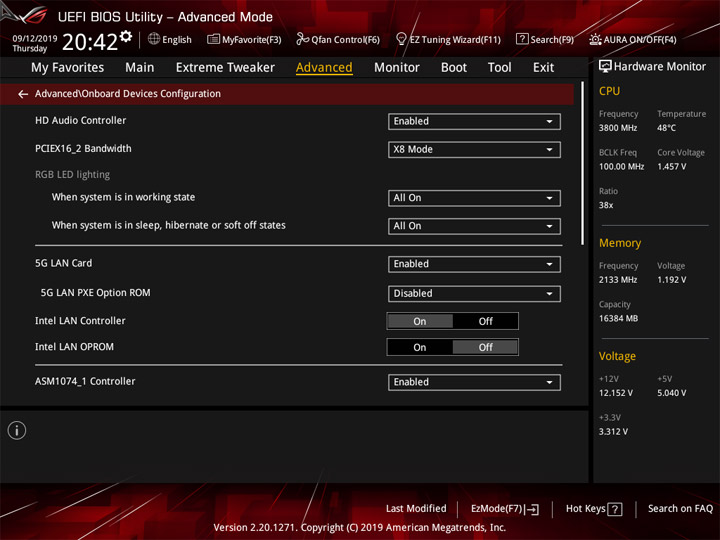Set Intel LAN Controller to On
720x540 pixels.
click(x=420, y=321)
